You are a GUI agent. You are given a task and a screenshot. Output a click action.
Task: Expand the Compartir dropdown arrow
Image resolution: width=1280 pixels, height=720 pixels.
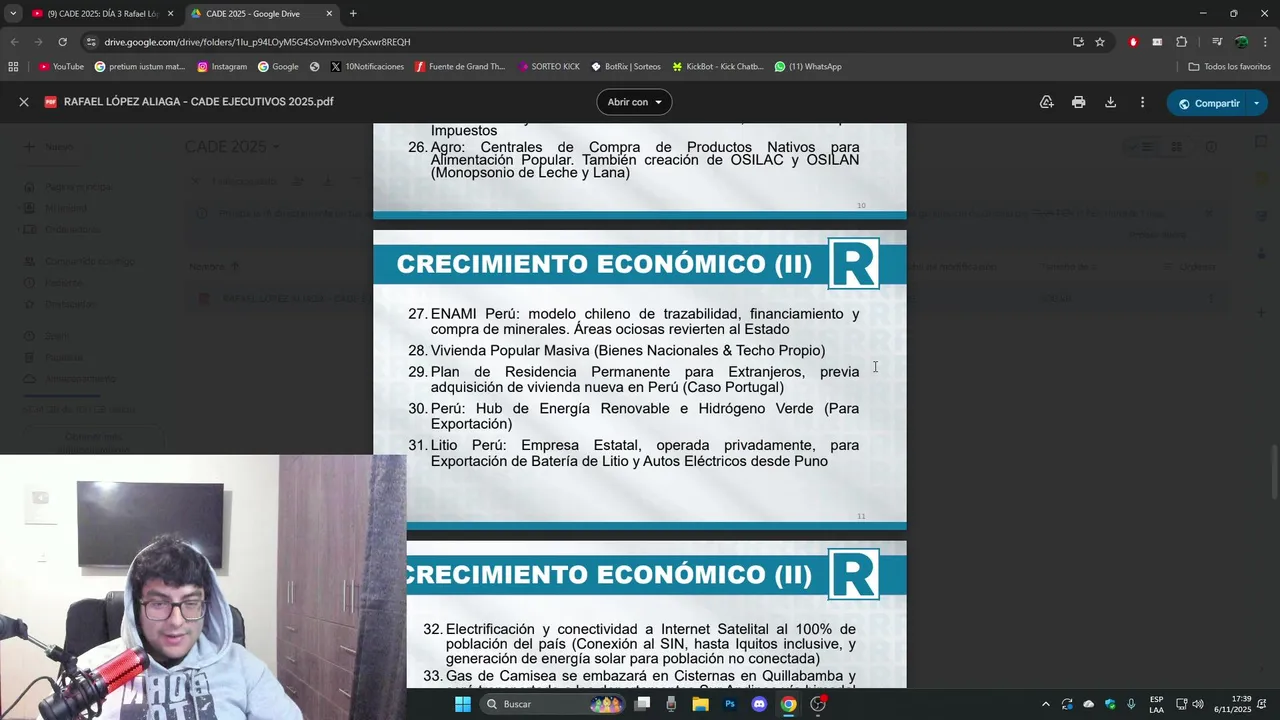coord(1257,103)
